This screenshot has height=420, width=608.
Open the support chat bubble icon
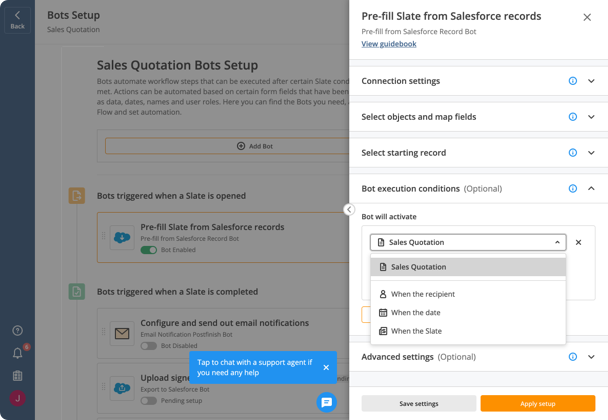click(326, 402)
